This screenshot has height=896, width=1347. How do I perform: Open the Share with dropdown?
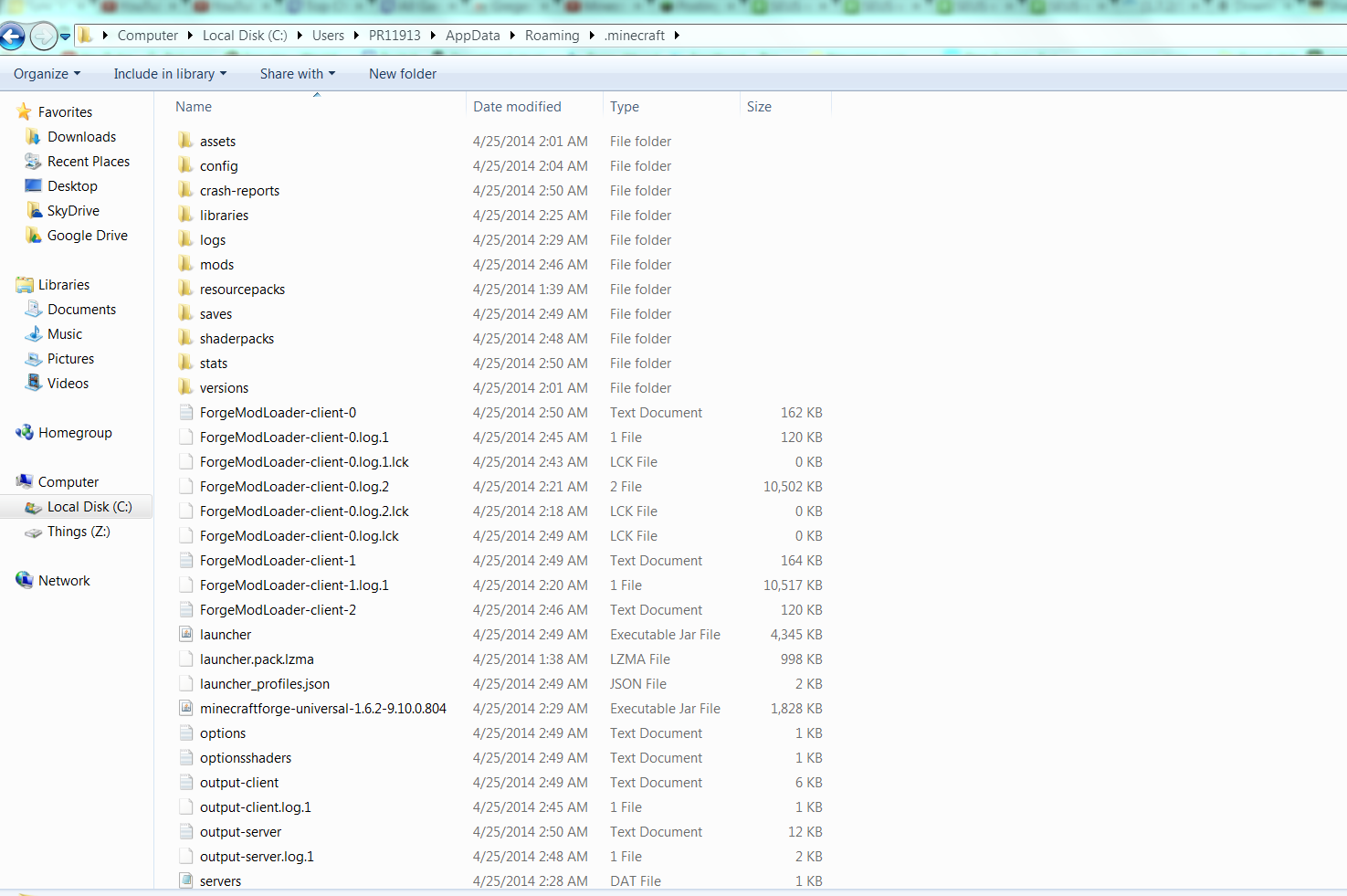point(298,74)
